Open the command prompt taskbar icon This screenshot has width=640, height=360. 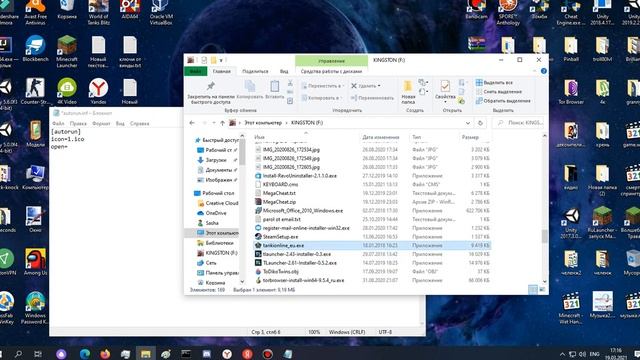[x=186, y=354]
